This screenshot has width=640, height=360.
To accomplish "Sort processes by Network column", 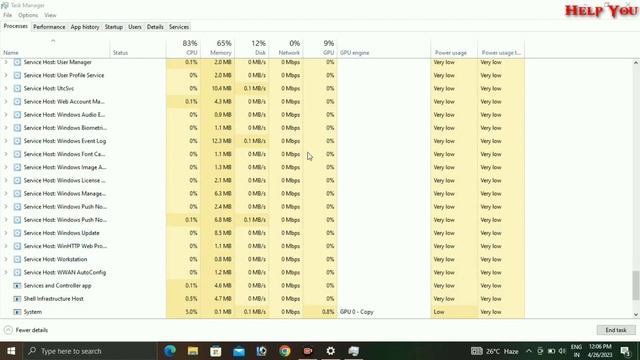I will [x=286, y=48].
